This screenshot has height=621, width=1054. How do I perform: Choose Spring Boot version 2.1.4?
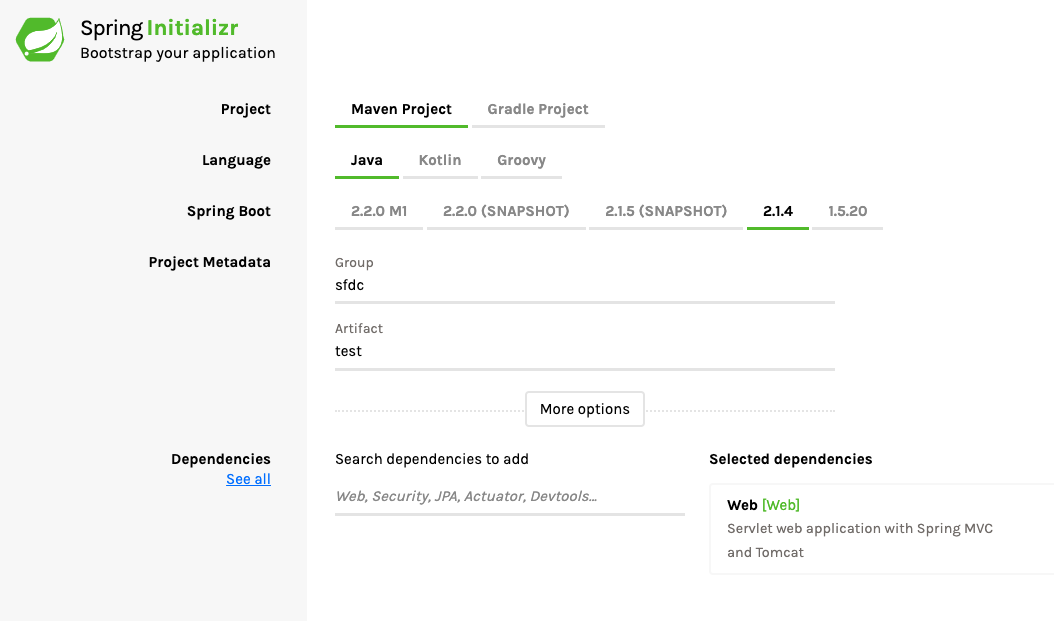click(777, 211)
